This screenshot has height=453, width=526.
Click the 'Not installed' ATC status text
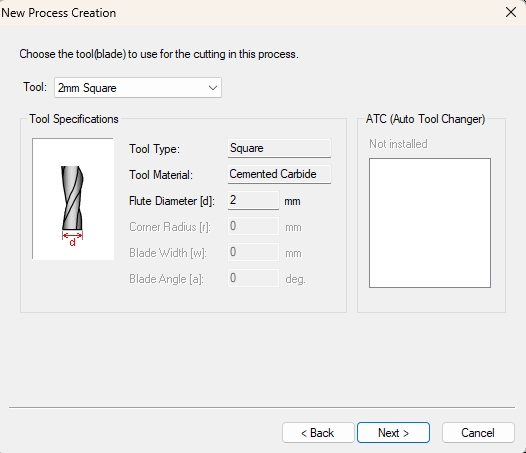pos(398,144)
